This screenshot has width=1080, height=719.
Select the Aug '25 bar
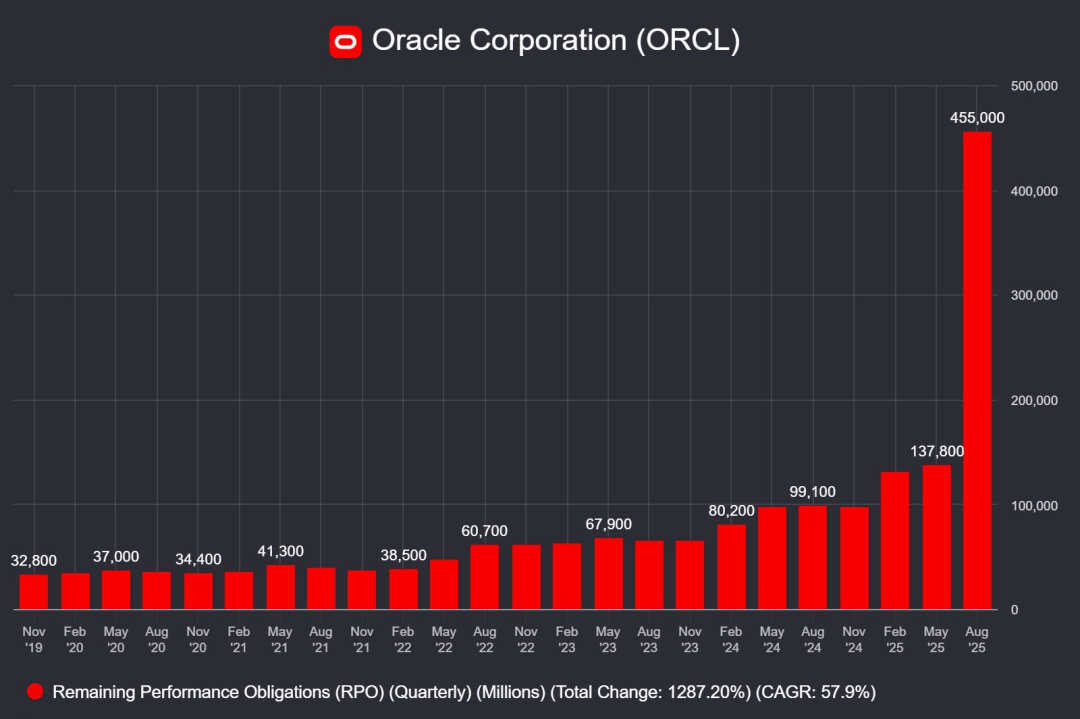coord(977,370)
